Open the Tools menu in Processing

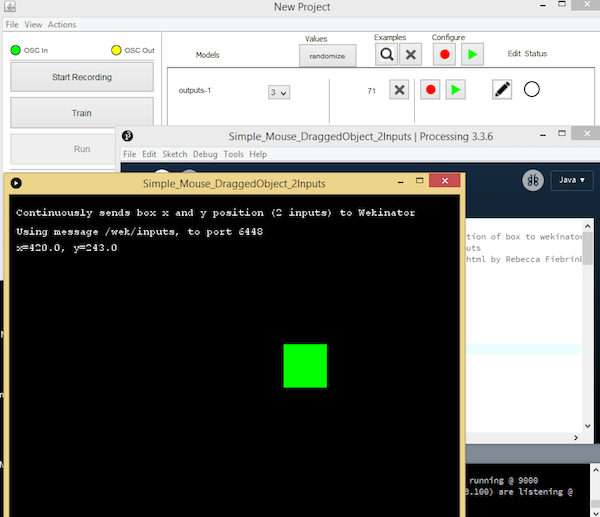tap(233, 154)
